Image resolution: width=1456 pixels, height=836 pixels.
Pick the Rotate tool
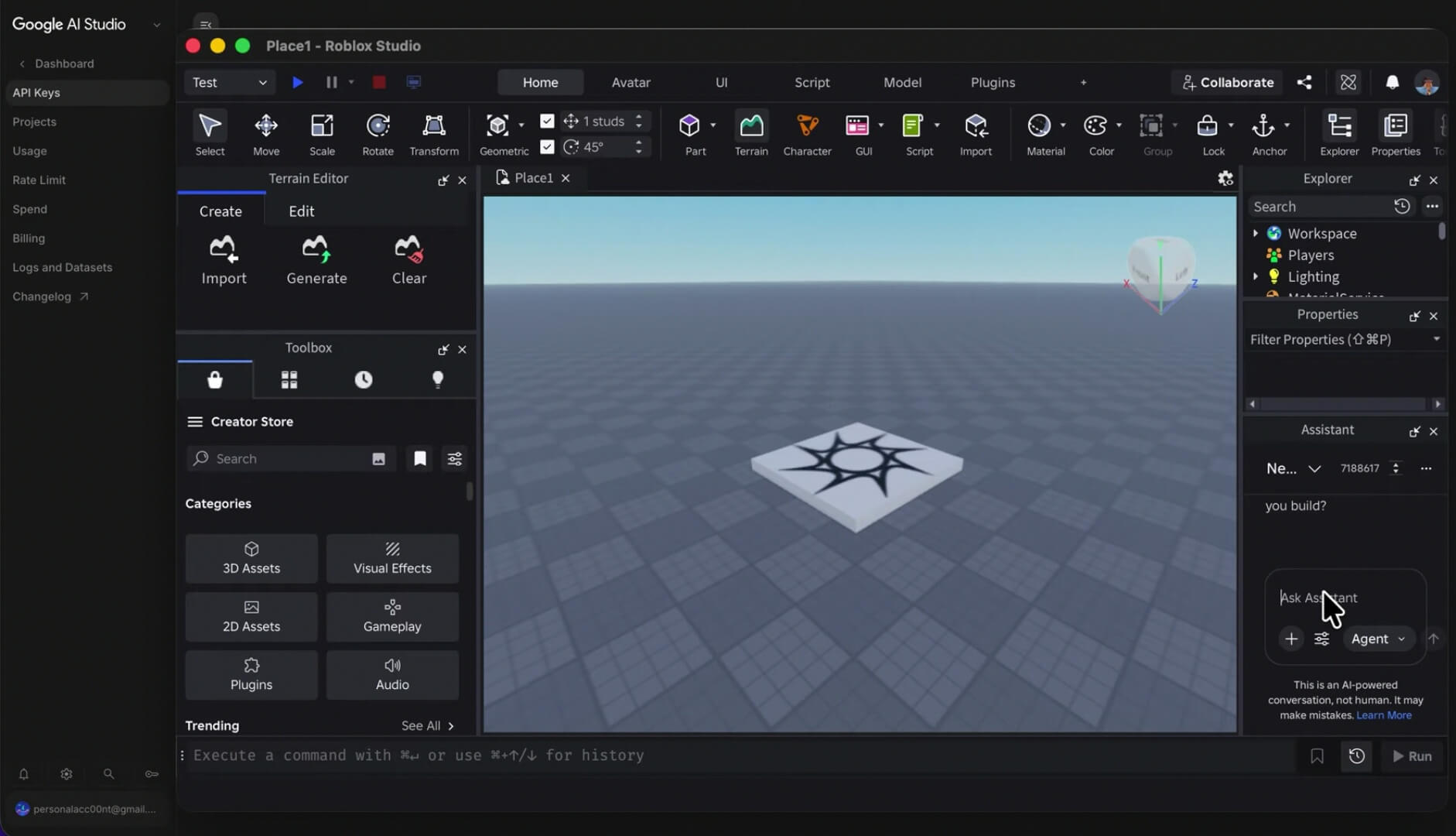point(378,133)
